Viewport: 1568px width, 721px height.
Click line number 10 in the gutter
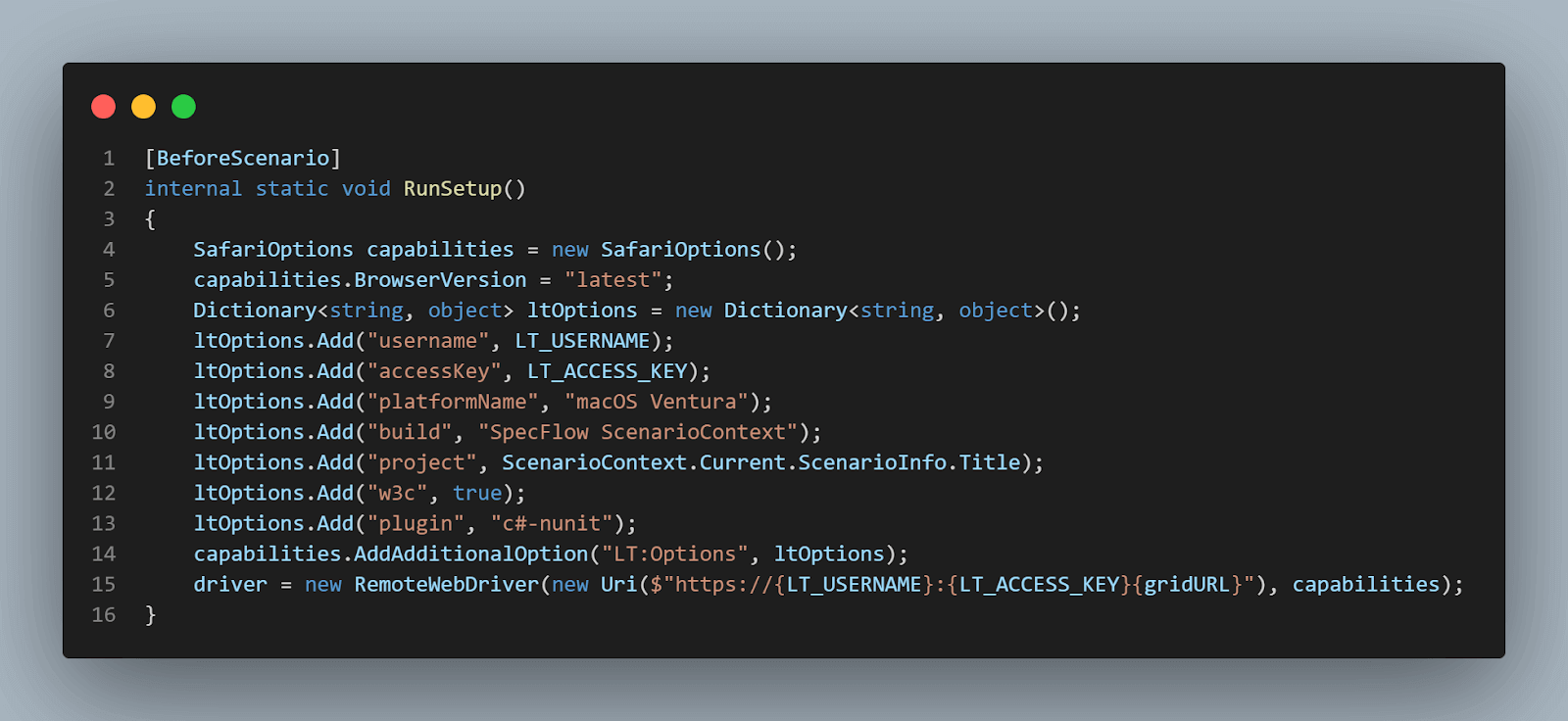(x=104, y=432)
